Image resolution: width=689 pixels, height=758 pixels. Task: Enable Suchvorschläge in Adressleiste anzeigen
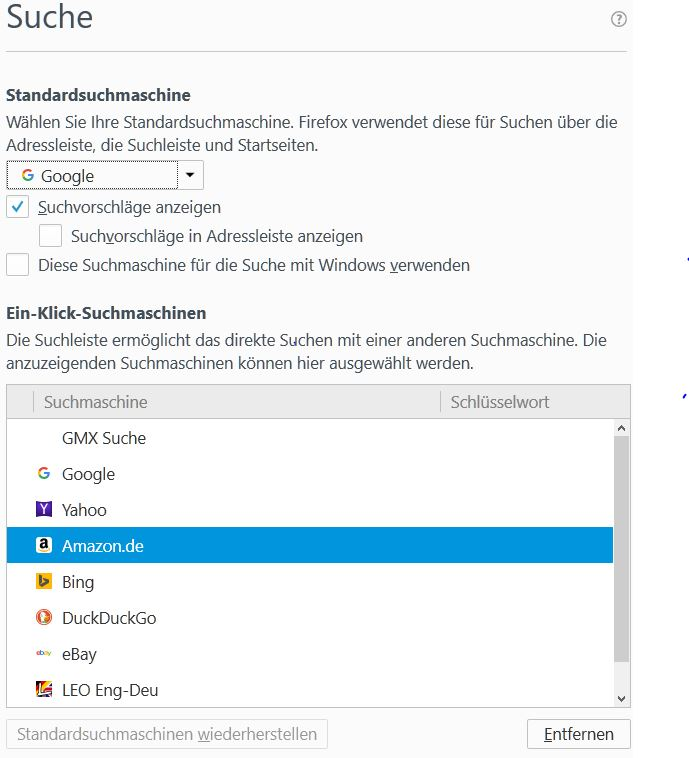tap(51, 236)
